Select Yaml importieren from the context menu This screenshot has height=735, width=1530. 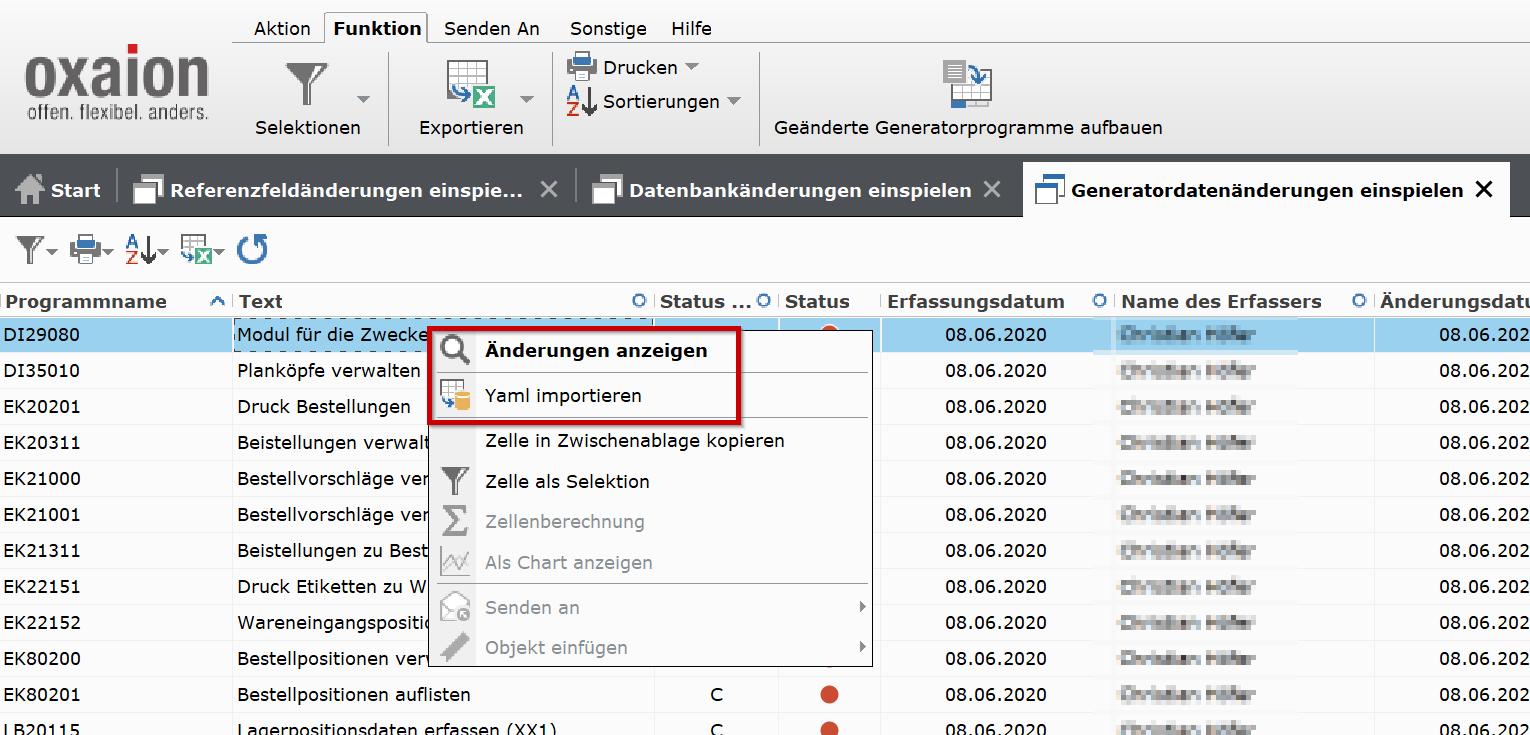click(x=563, y=396)
